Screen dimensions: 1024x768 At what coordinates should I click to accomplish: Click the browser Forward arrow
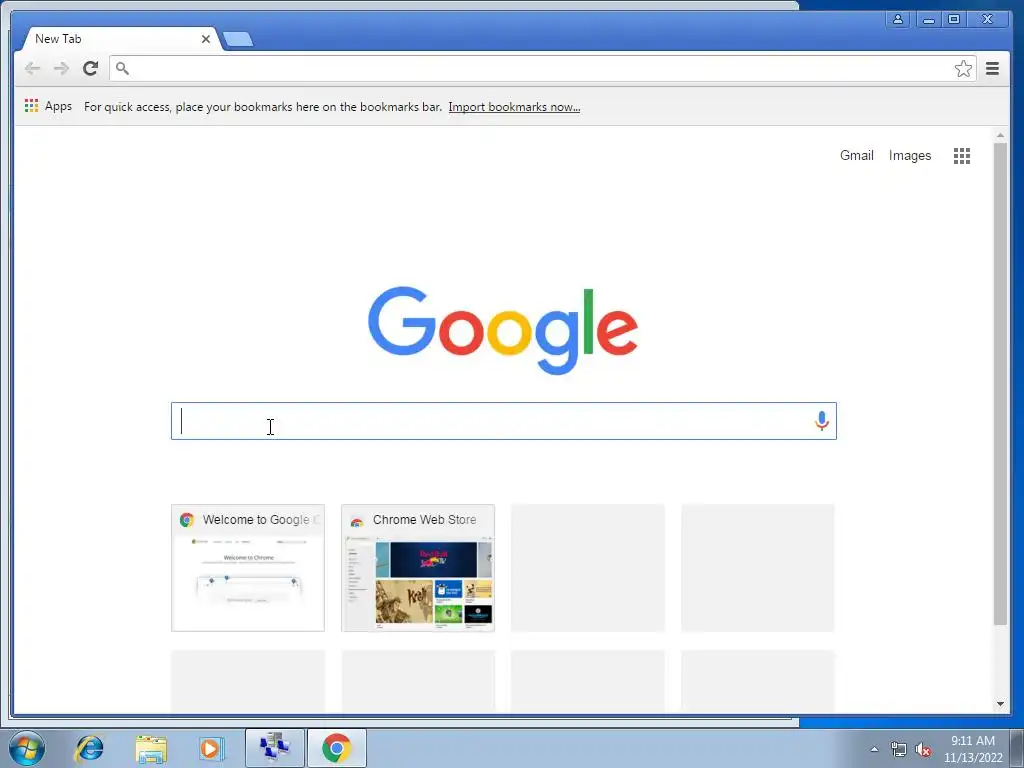(x=61, y=68)
